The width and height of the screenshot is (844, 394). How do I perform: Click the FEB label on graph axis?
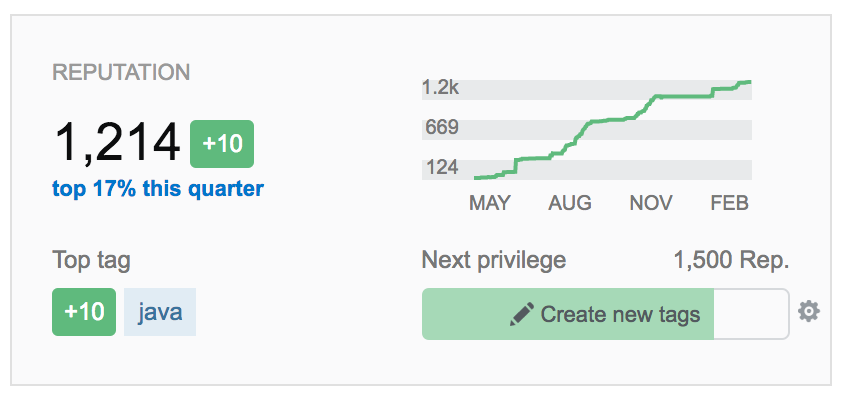pos(730,203)
